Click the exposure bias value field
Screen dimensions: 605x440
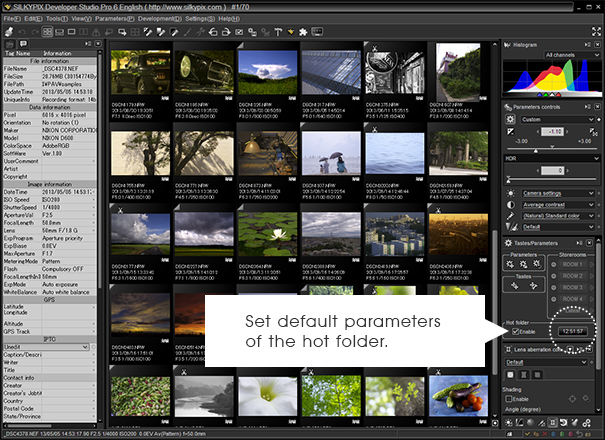553,132
